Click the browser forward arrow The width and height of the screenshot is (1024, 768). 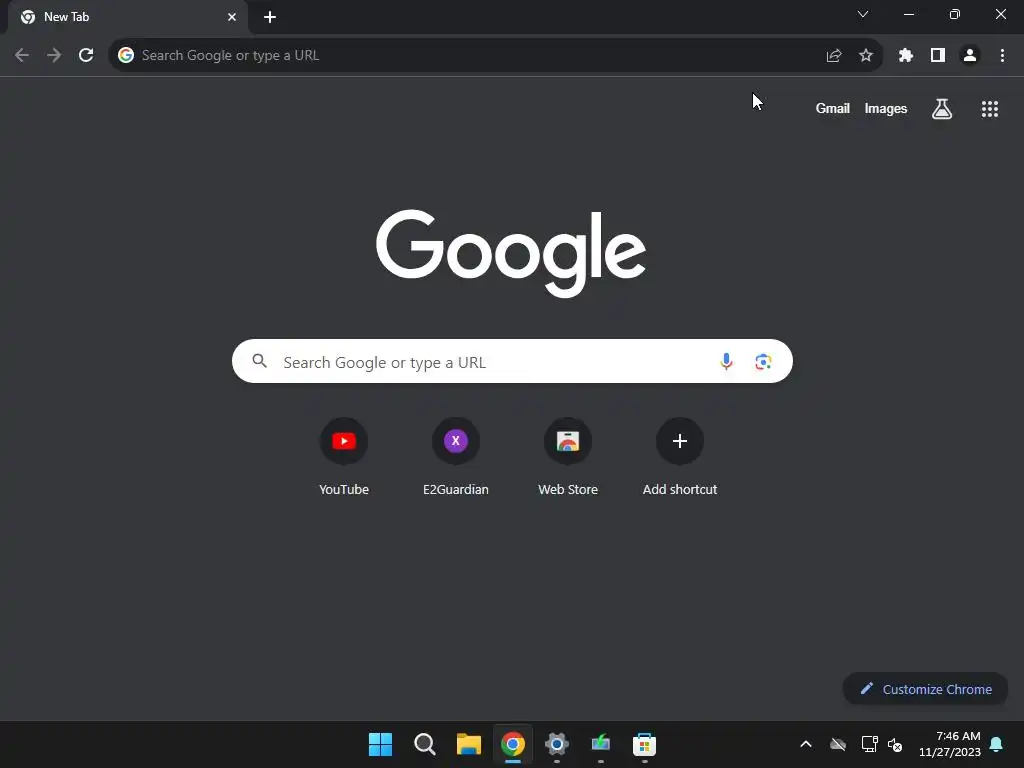[x=54, y=56]
